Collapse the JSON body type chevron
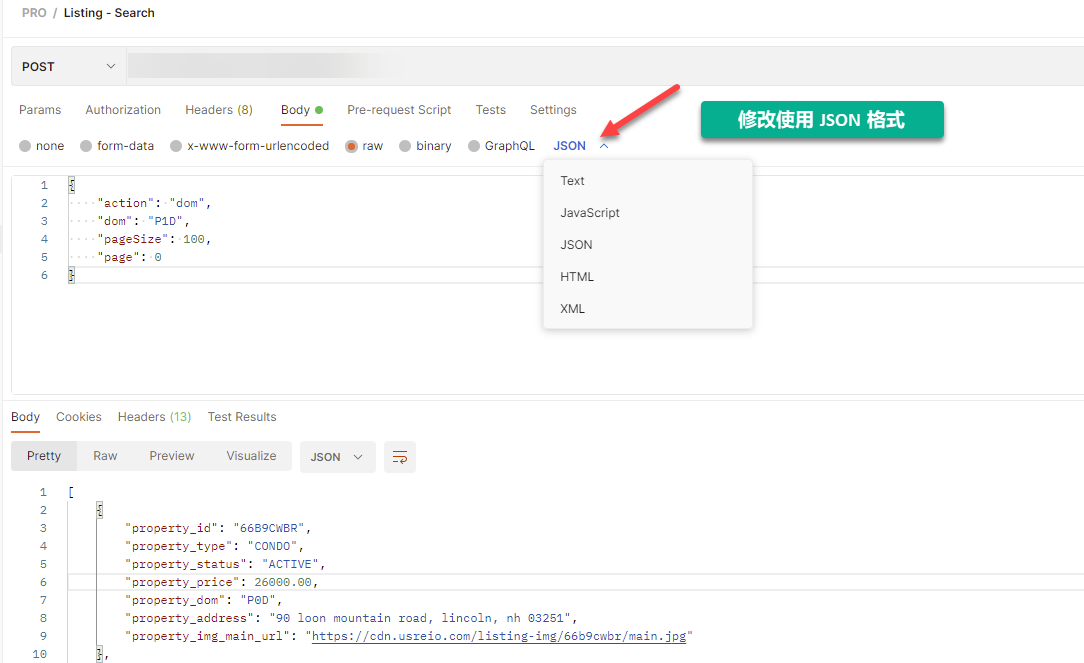This screenshot has width=1084, height=663. click(604, 146)
